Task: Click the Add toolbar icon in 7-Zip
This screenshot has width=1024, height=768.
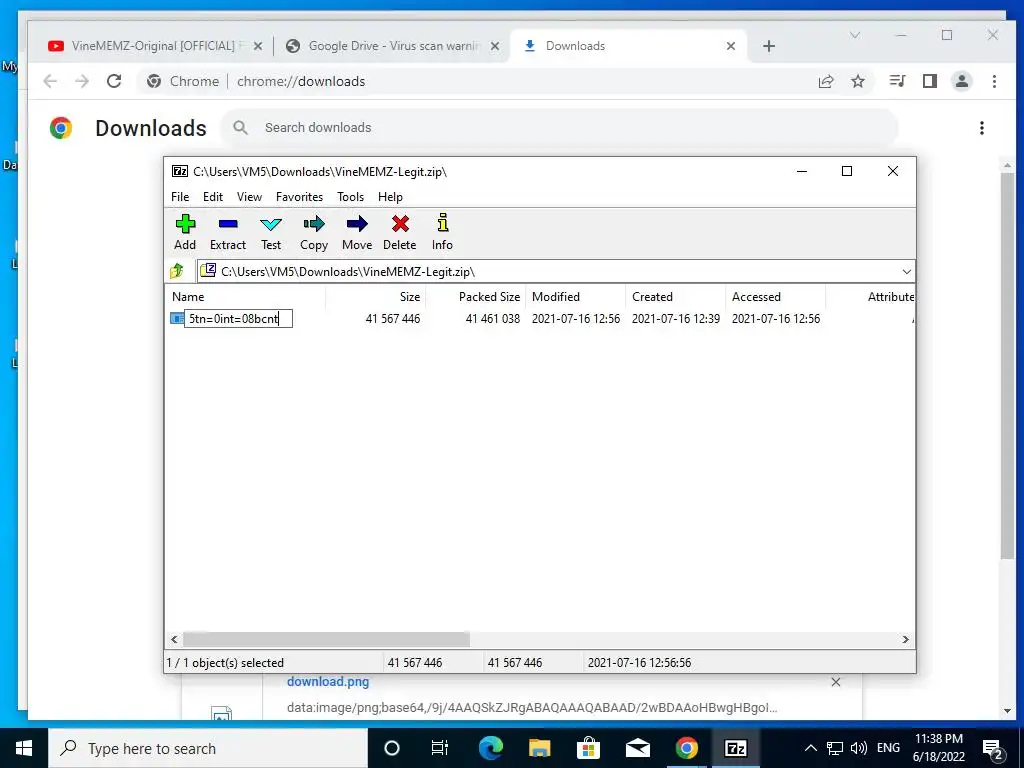Action: (x=185, y=232)
